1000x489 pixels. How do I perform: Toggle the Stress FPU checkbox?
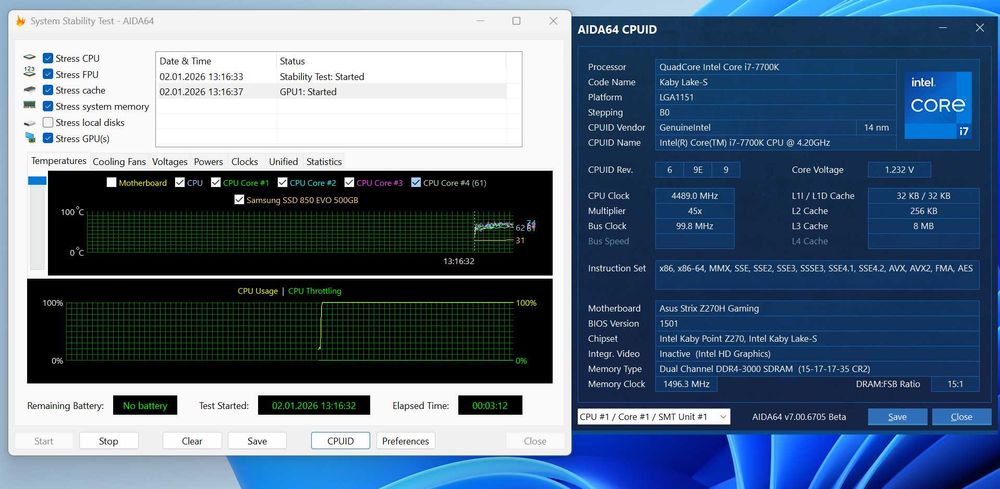point(48,74)
